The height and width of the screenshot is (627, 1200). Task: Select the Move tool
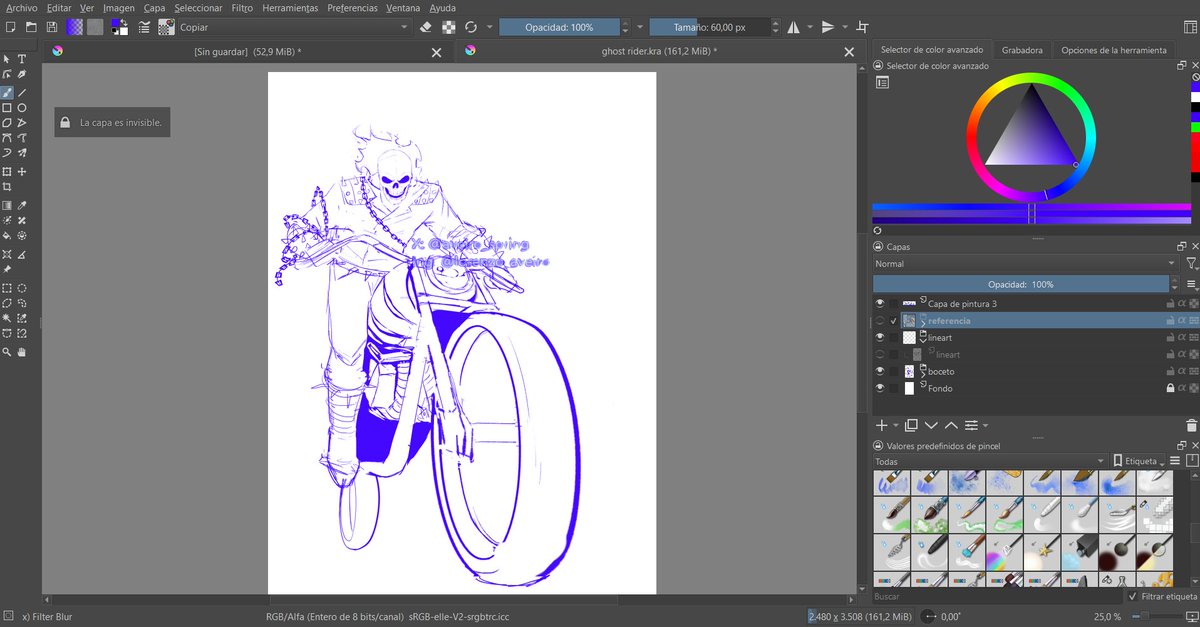click(22, 171)
